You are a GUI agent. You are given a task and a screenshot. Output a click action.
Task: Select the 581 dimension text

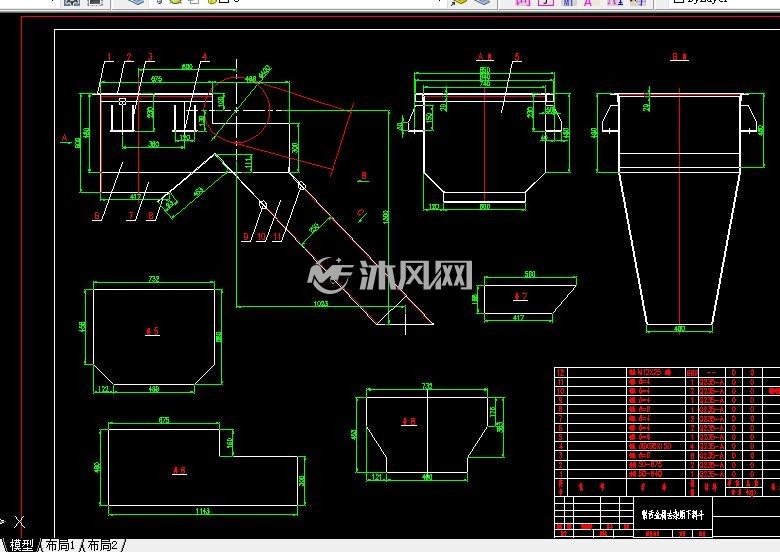tap(530, 274)
